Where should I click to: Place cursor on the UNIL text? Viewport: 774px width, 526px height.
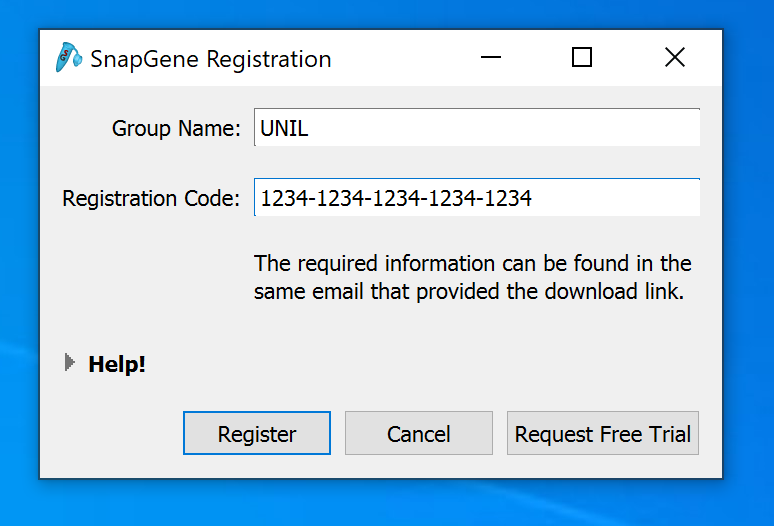[x=284, y=128]
